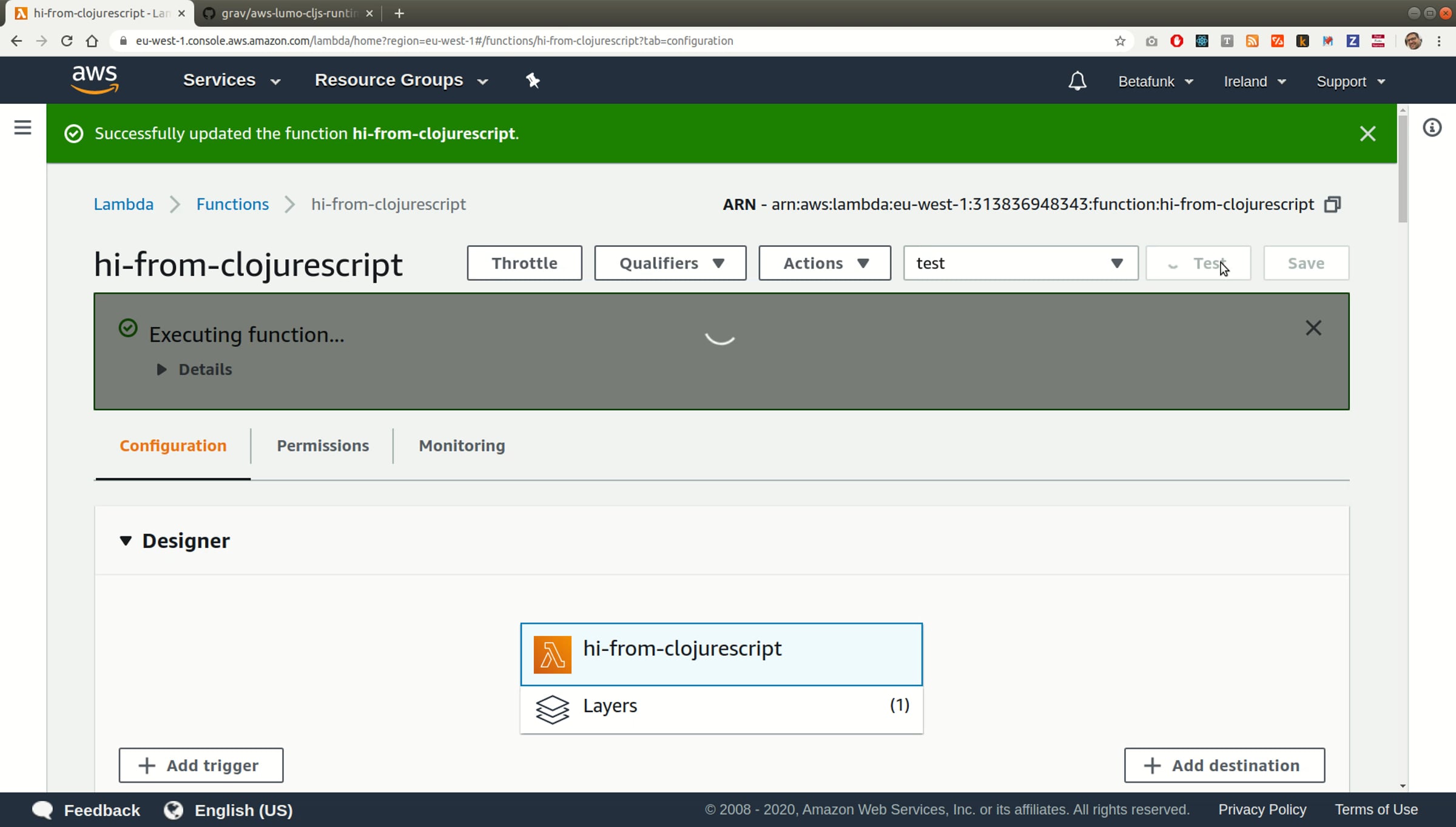Switch to the grav/aws-lumo-cljs-runtime browser tab
1456x827 pixels.
click(288, 13)
